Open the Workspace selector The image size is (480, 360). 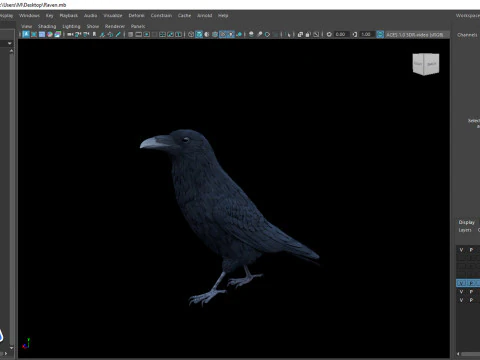click(x=468, y=15)
